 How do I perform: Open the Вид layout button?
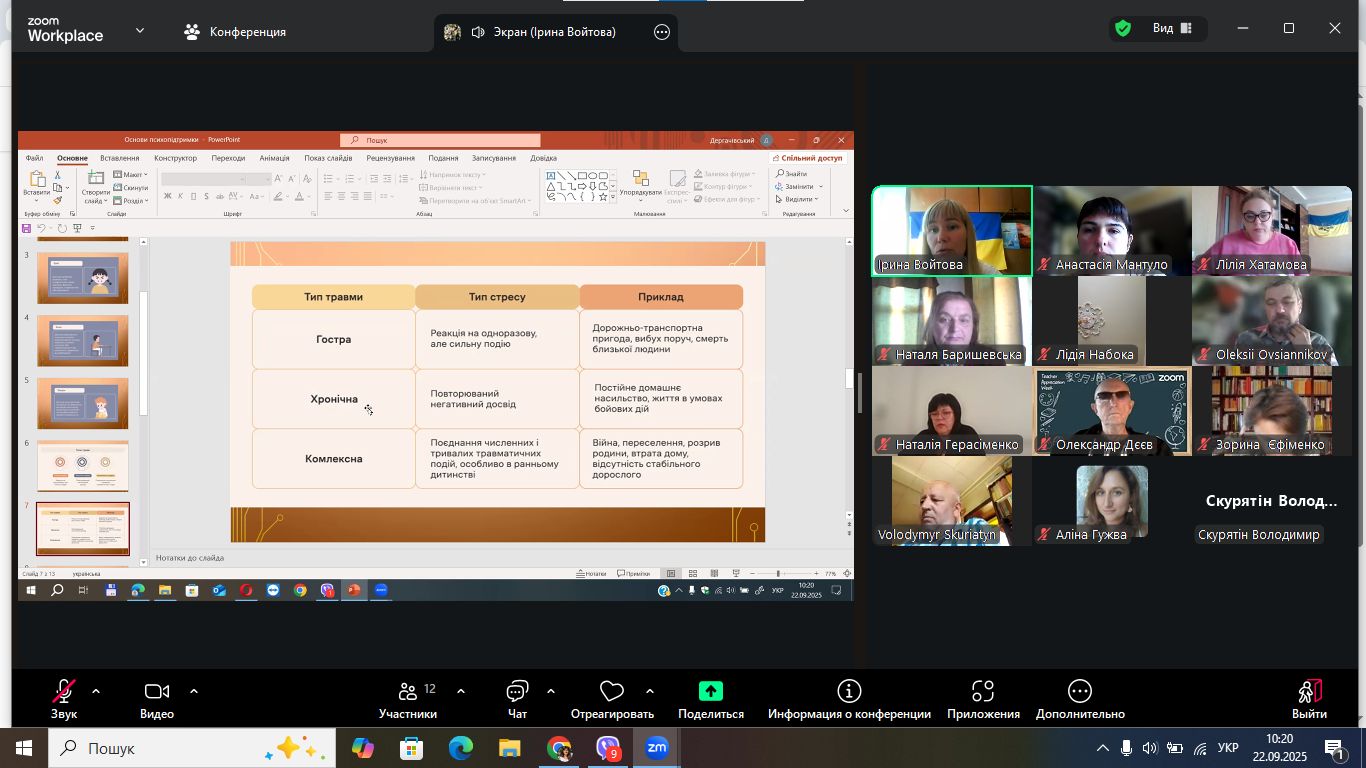(1168, 29)
